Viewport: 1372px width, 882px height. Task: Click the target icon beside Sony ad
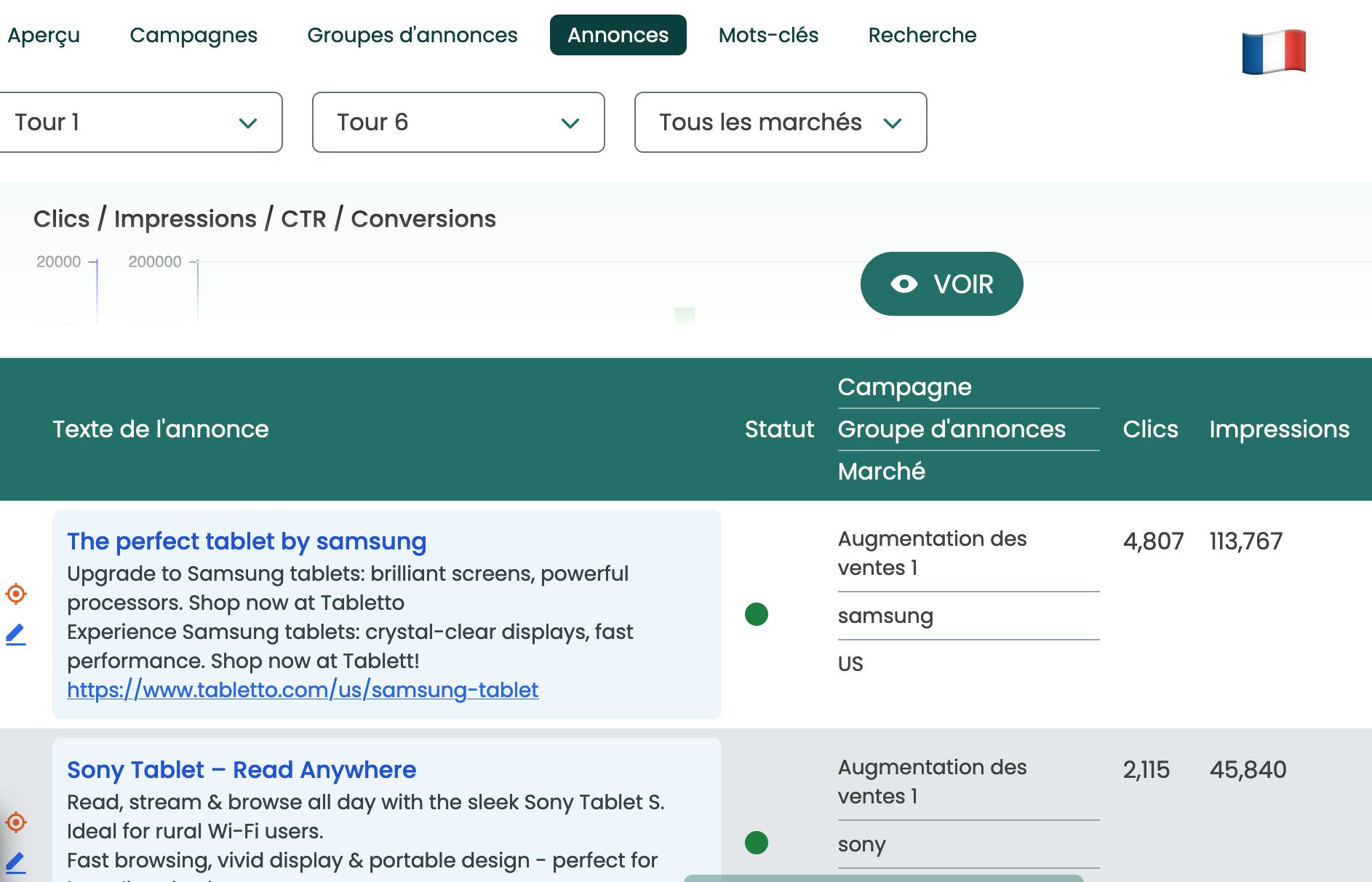pyautogui.click(x=16, y=822)
